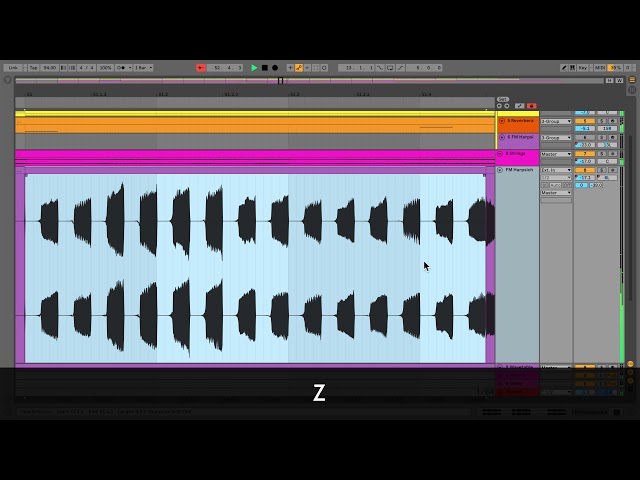Open FM Harpsich 1/2 input channel dropdown

click(x=556, y=178)
